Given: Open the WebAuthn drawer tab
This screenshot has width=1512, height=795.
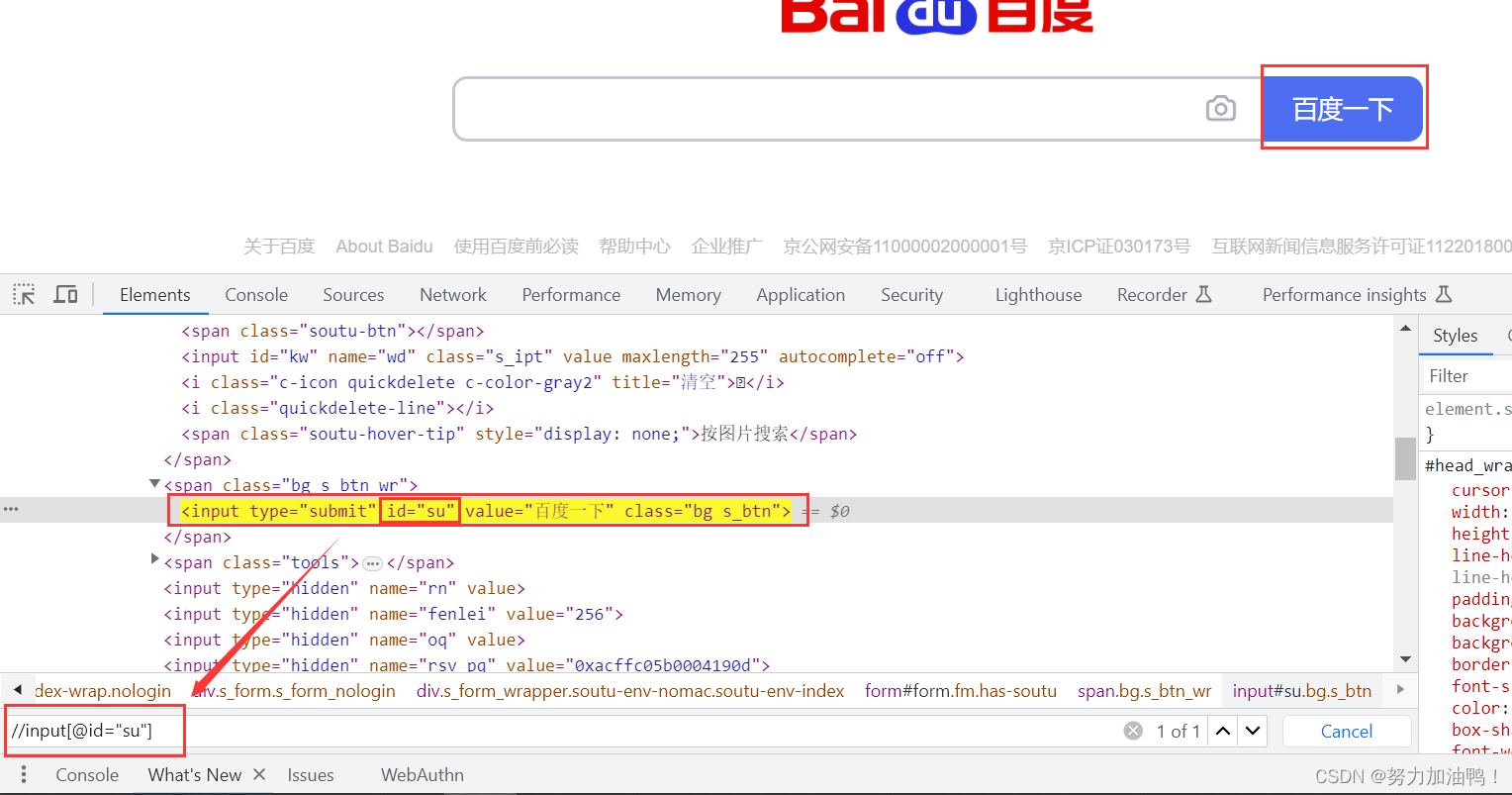Looking at the screenshot, I should (x=423, y=775).
